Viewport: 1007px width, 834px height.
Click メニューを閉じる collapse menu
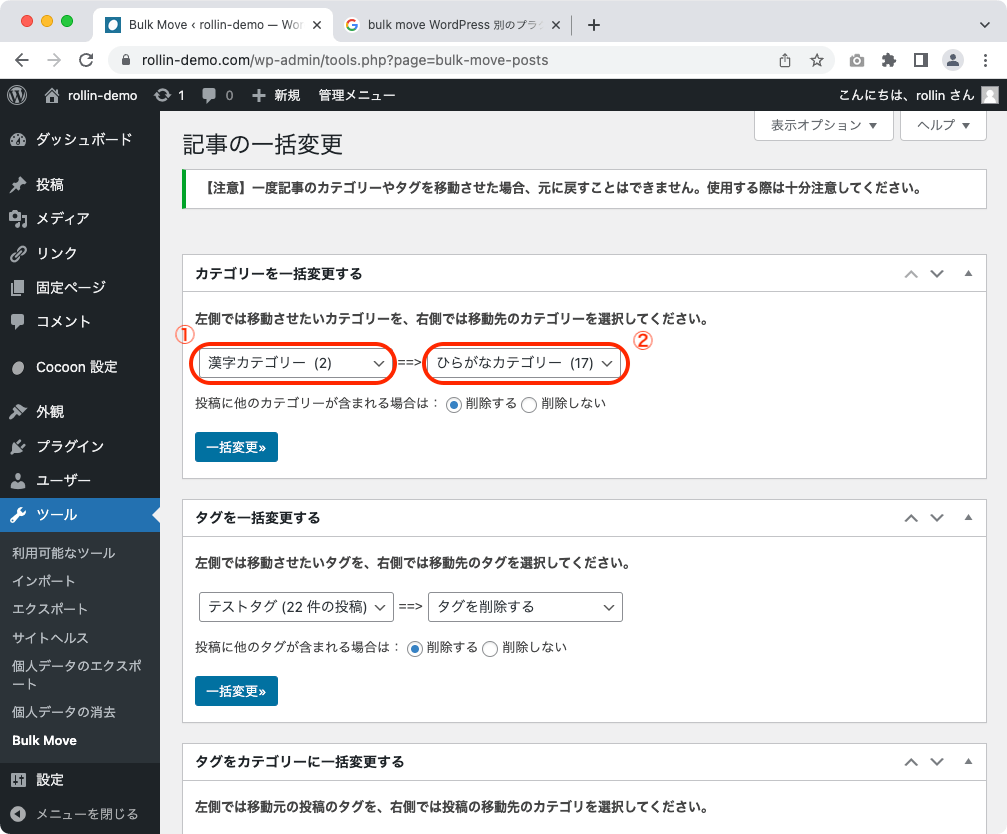[x=80, y=814]
